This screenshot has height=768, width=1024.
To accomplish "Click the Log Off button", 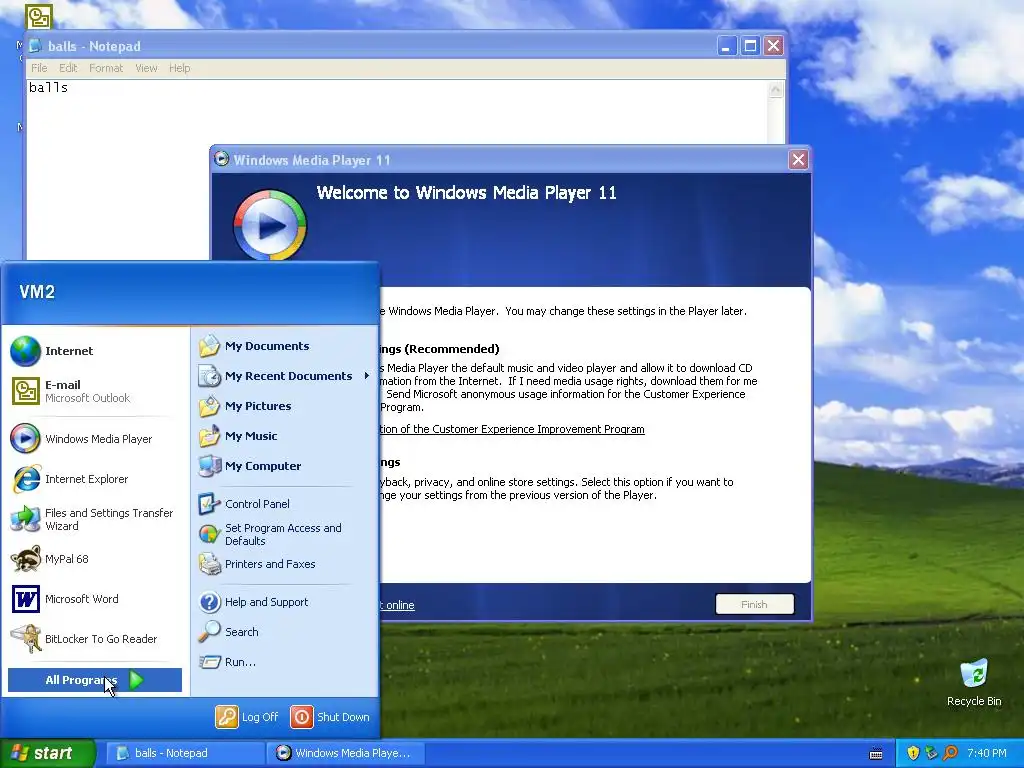I will [x=247, y=717].
